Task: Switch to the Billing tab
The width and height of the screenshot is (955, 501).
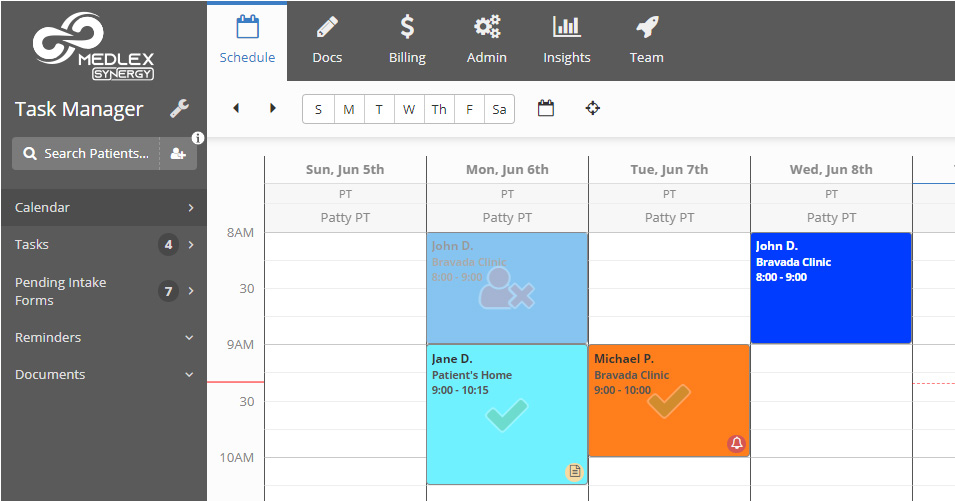Action: click(x=407, y=40)
